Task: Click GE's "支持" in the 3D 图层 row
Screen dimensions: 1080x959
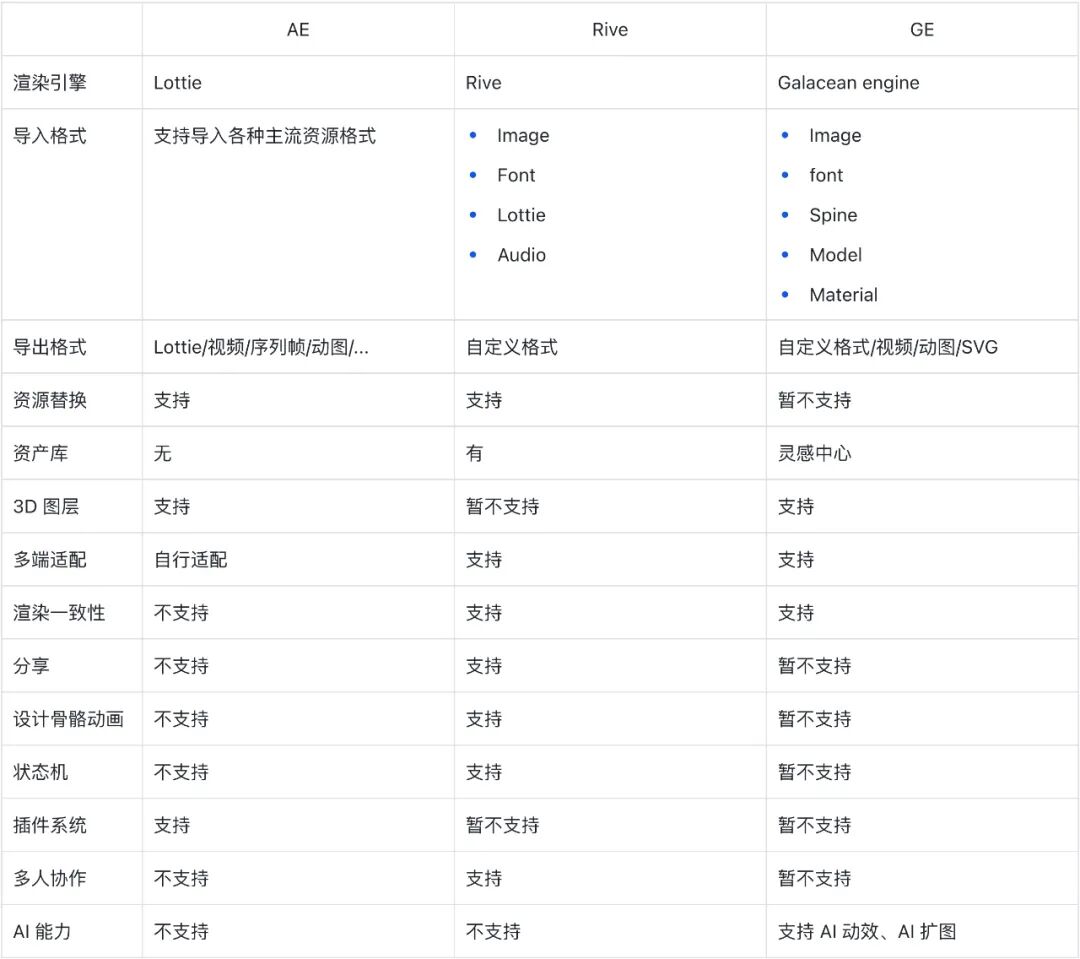Action: (796, 506)
